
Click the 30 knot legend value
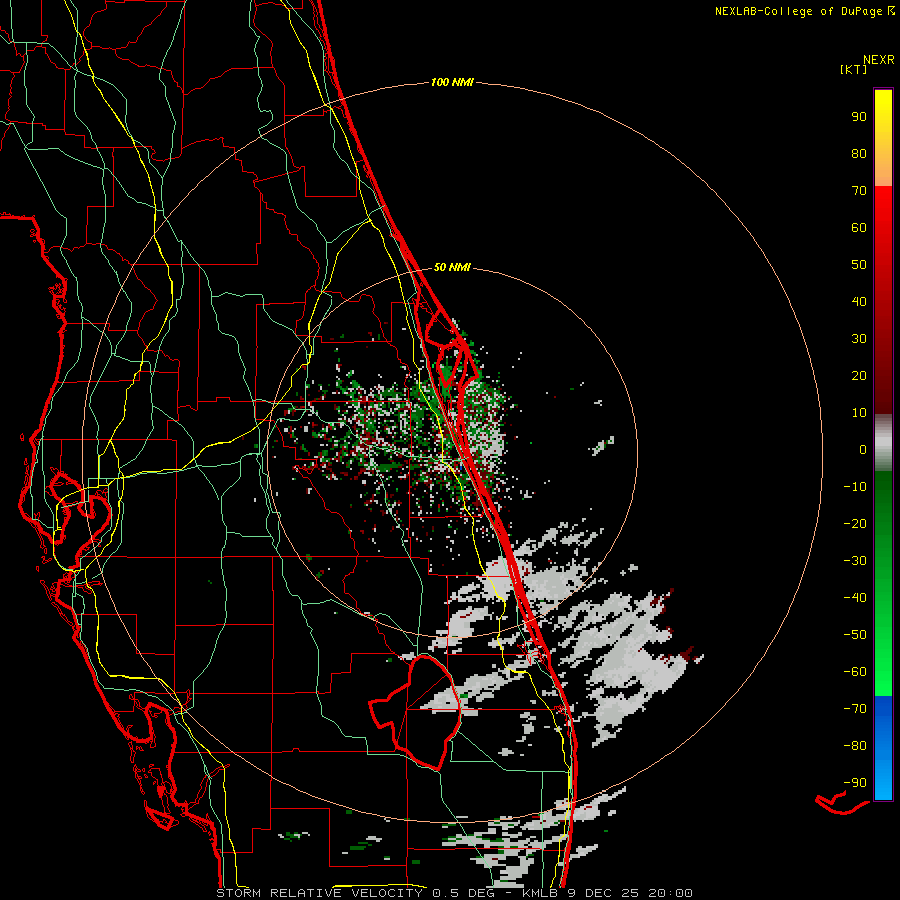(859, 339)
